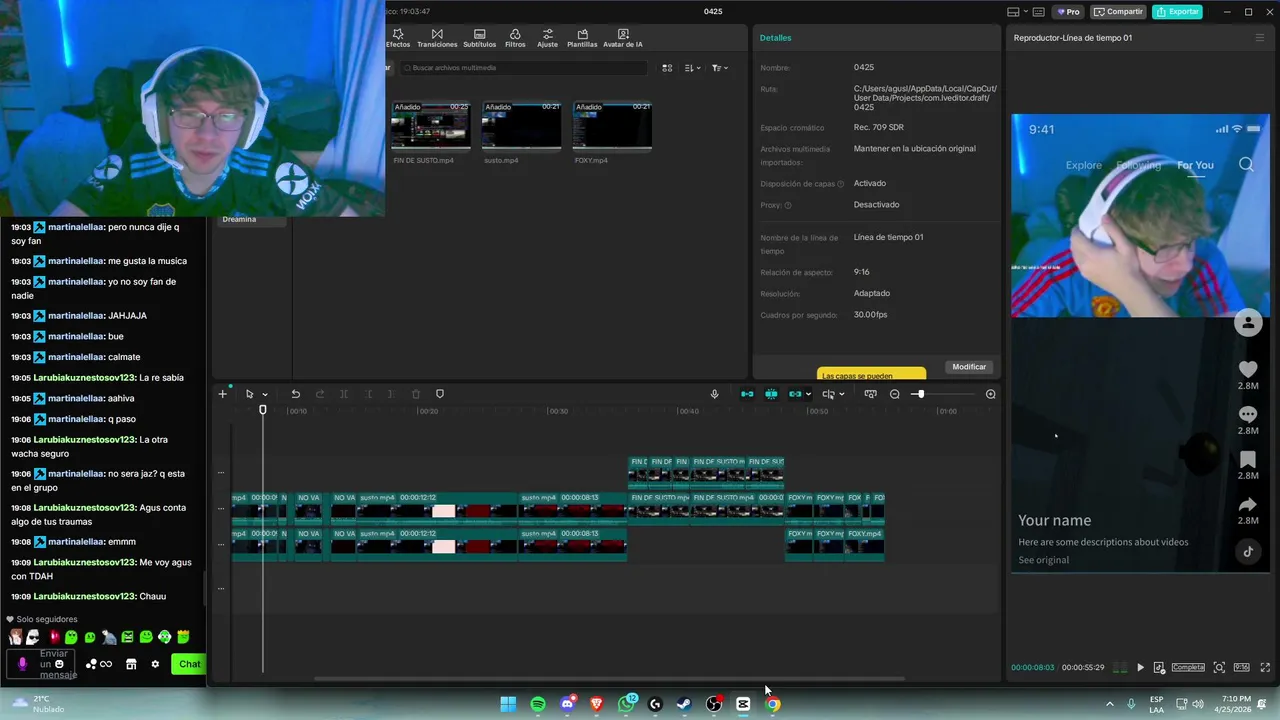Open the linkage options dropdown arrow
This screenshot has height=720, width=1280.
[808, 395]
